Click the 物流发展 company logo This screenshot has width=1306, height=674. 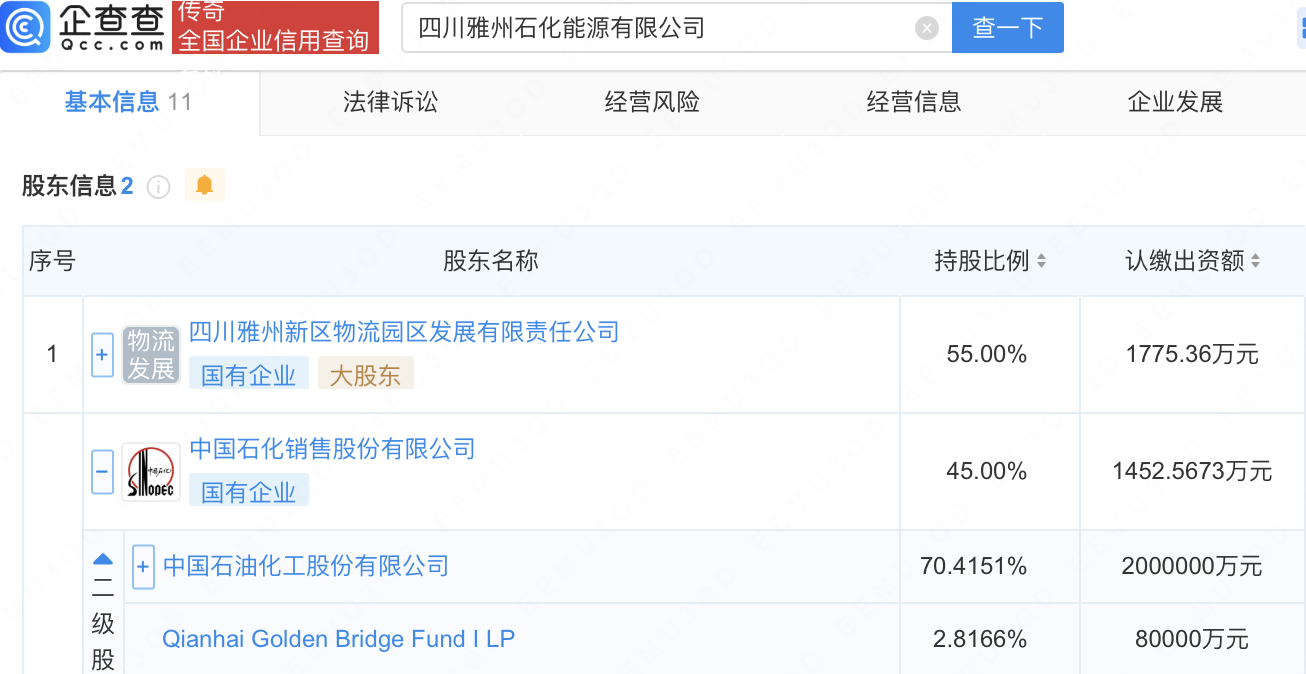tap(151, 355)
